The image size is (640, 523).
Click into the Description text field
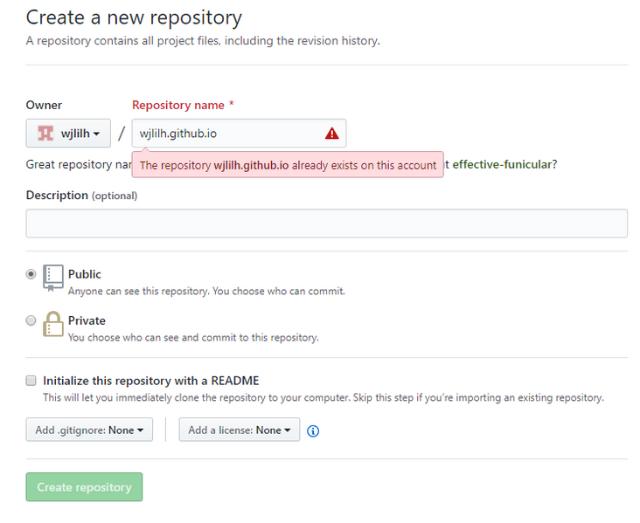(x=326, y=223)
